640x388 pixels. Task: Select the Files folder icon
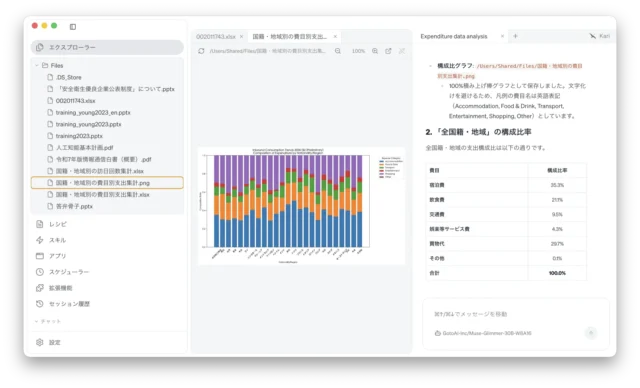pyautogui.click(x=45, y=65)
